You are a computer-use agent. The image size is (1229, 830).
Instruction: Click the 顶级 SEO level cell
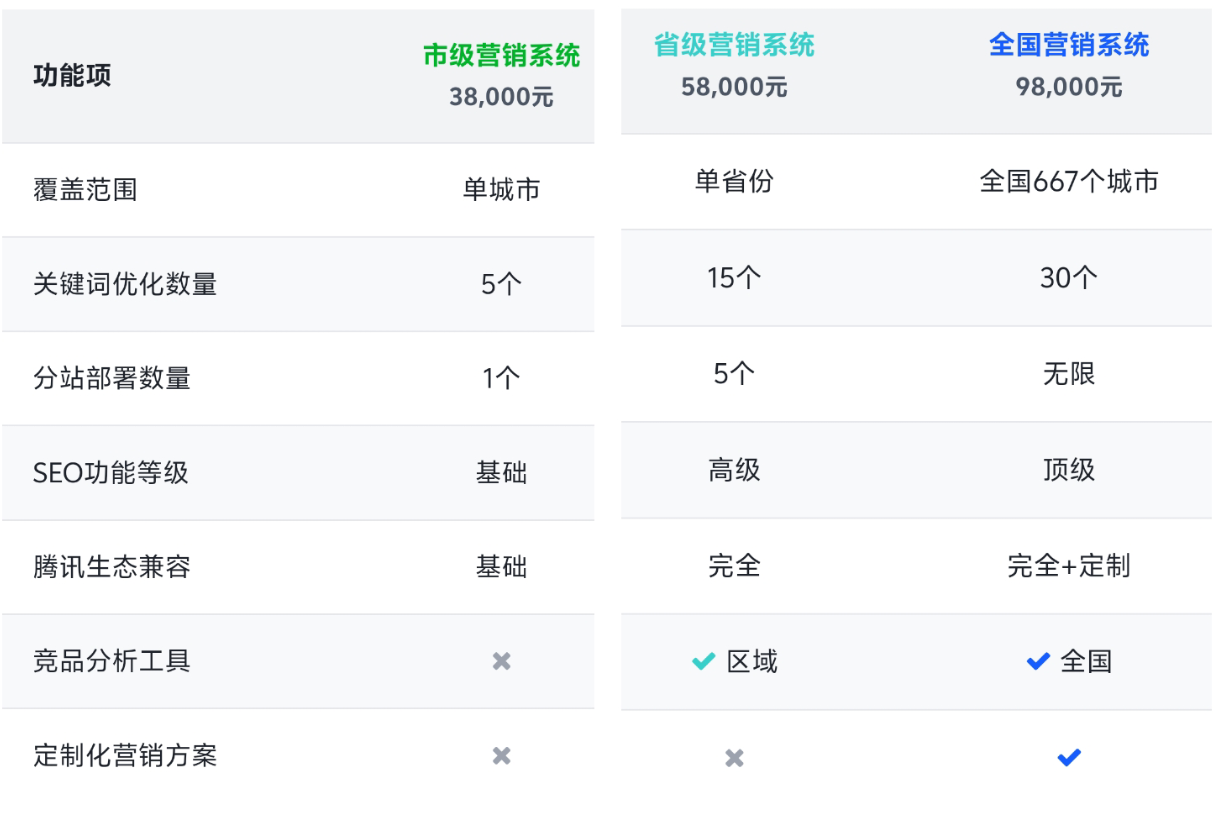click(x=1069, y=470)
